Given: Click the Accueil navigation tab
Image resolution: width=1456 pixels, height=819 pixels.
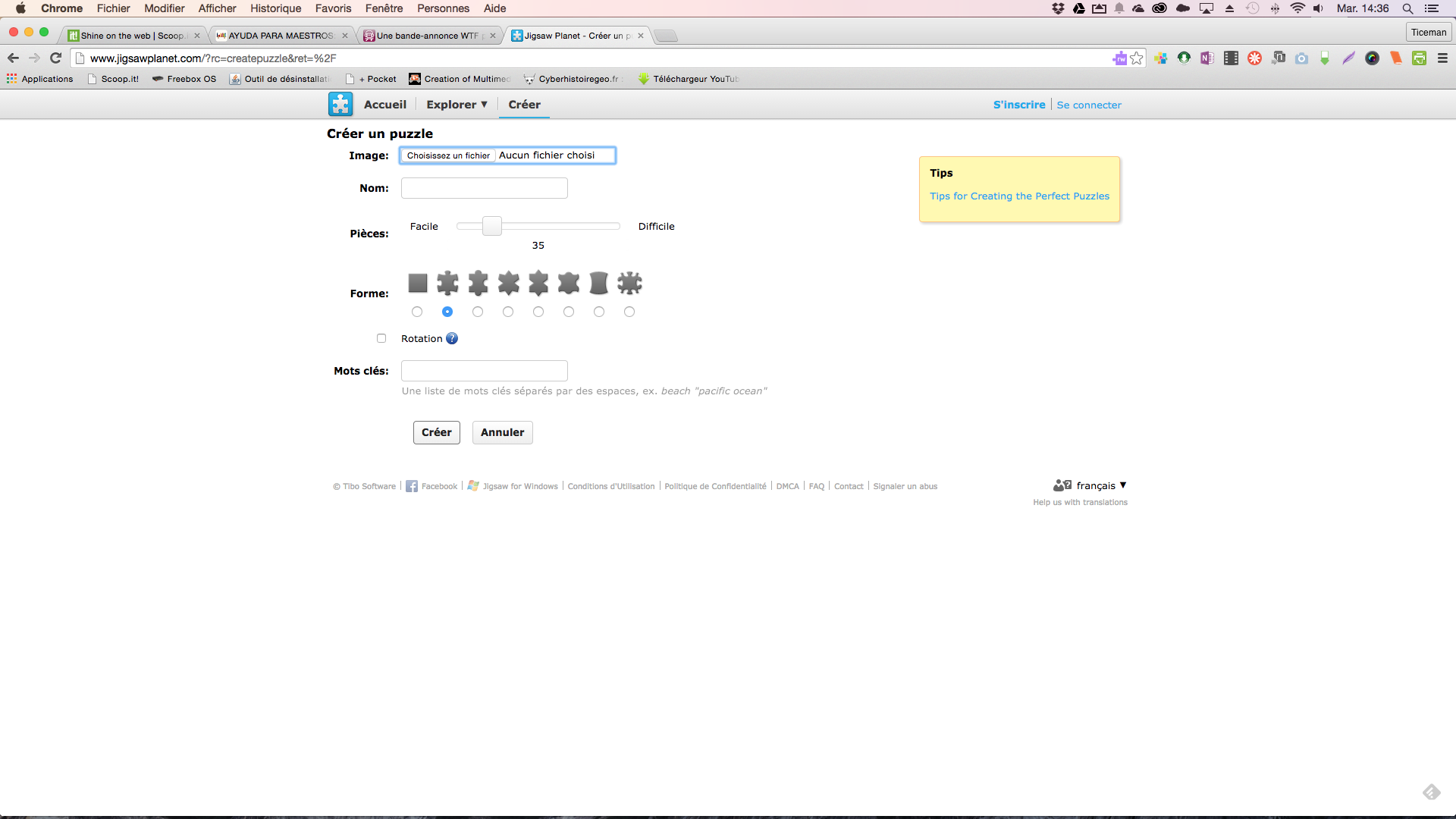Looking at the screenshot, I should 385,104.
